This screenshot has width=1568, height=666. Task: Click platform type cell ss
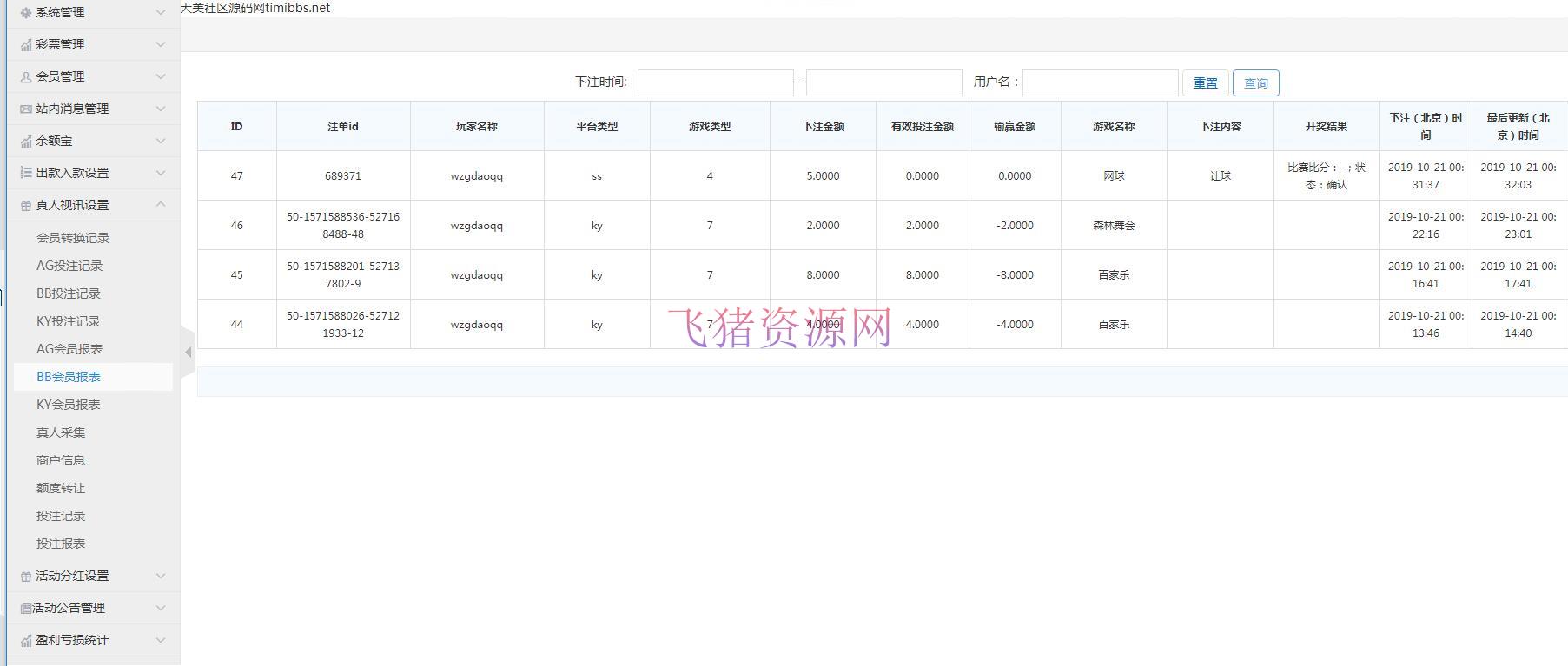[x=597, y=175]
